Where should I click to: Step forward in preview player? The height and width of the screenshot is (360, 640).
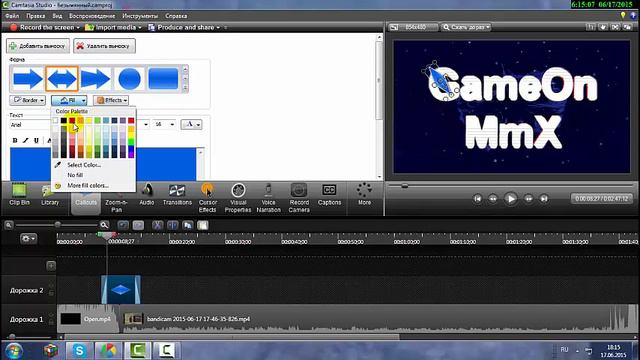(528, 199)
